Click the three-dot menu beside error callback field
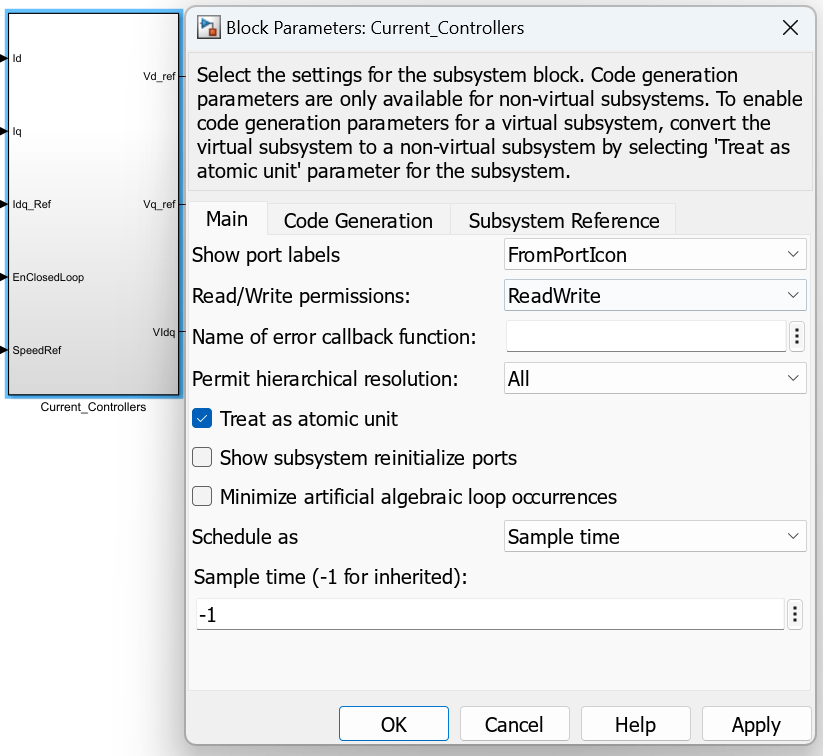 point(797,336)
